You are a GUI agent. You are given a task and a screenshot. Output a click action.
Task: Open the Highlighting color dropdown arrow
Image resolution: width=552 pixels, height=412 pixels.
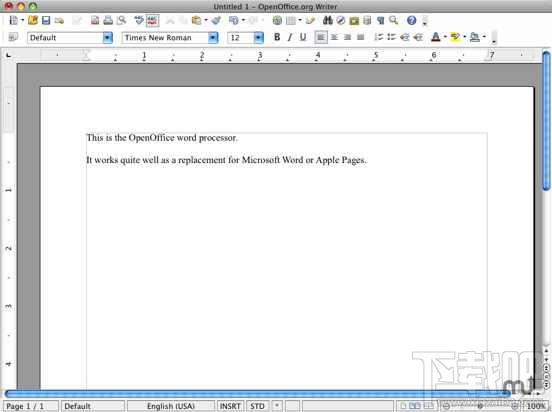point(465,37)
